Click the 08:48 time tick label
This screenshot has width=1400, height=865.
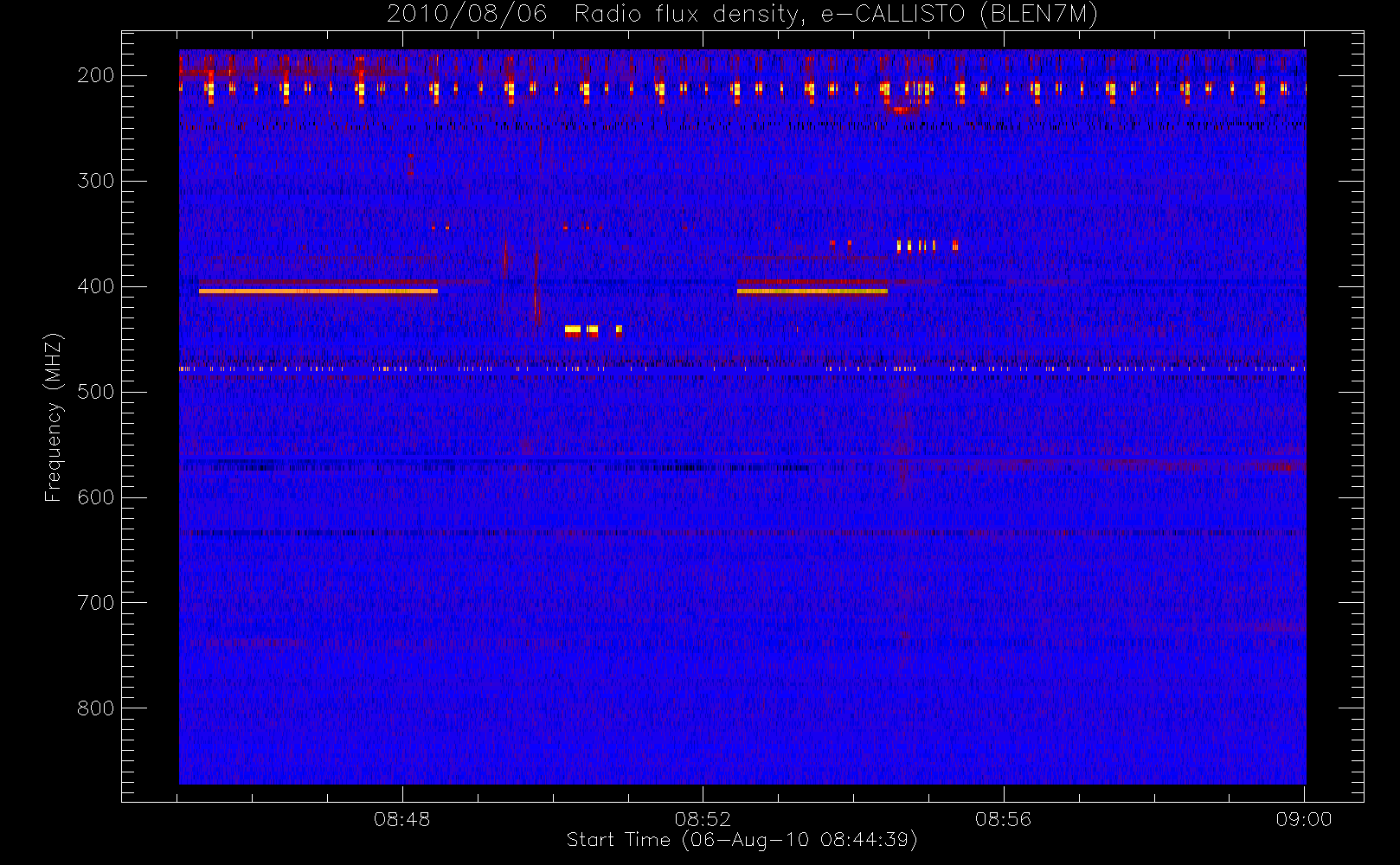point(402,819)
